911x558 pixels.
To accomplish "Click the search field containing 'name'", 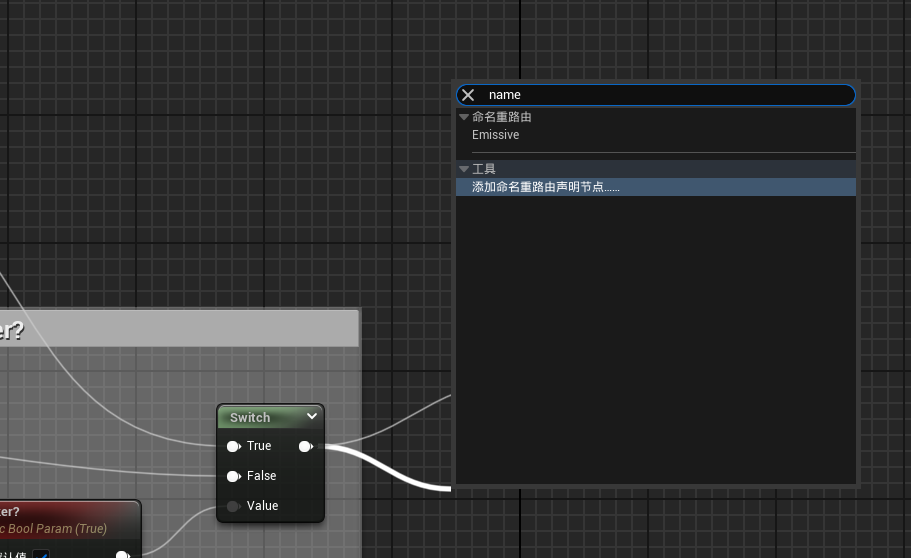I will coord(656,95).
